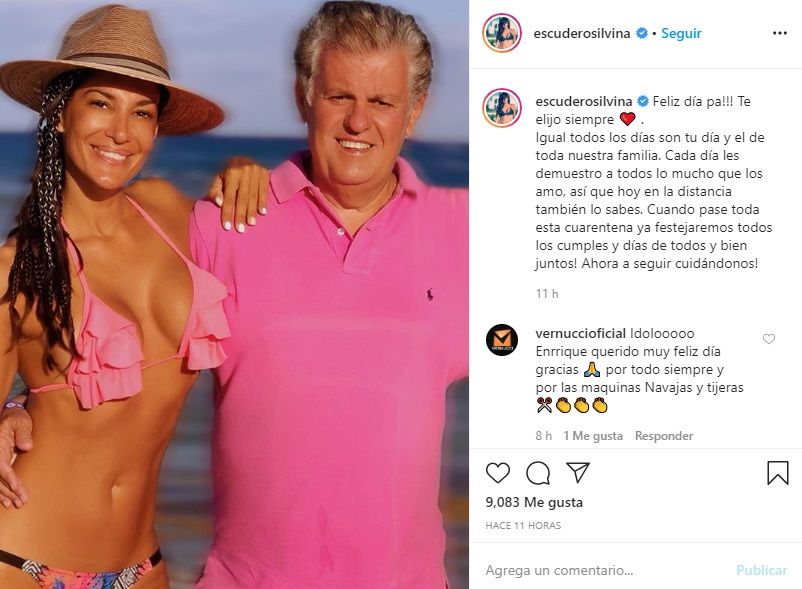Reply to the comment via Responder
Image resolution: width=802 pixels, height=589 pixels.
pos(664,436)
